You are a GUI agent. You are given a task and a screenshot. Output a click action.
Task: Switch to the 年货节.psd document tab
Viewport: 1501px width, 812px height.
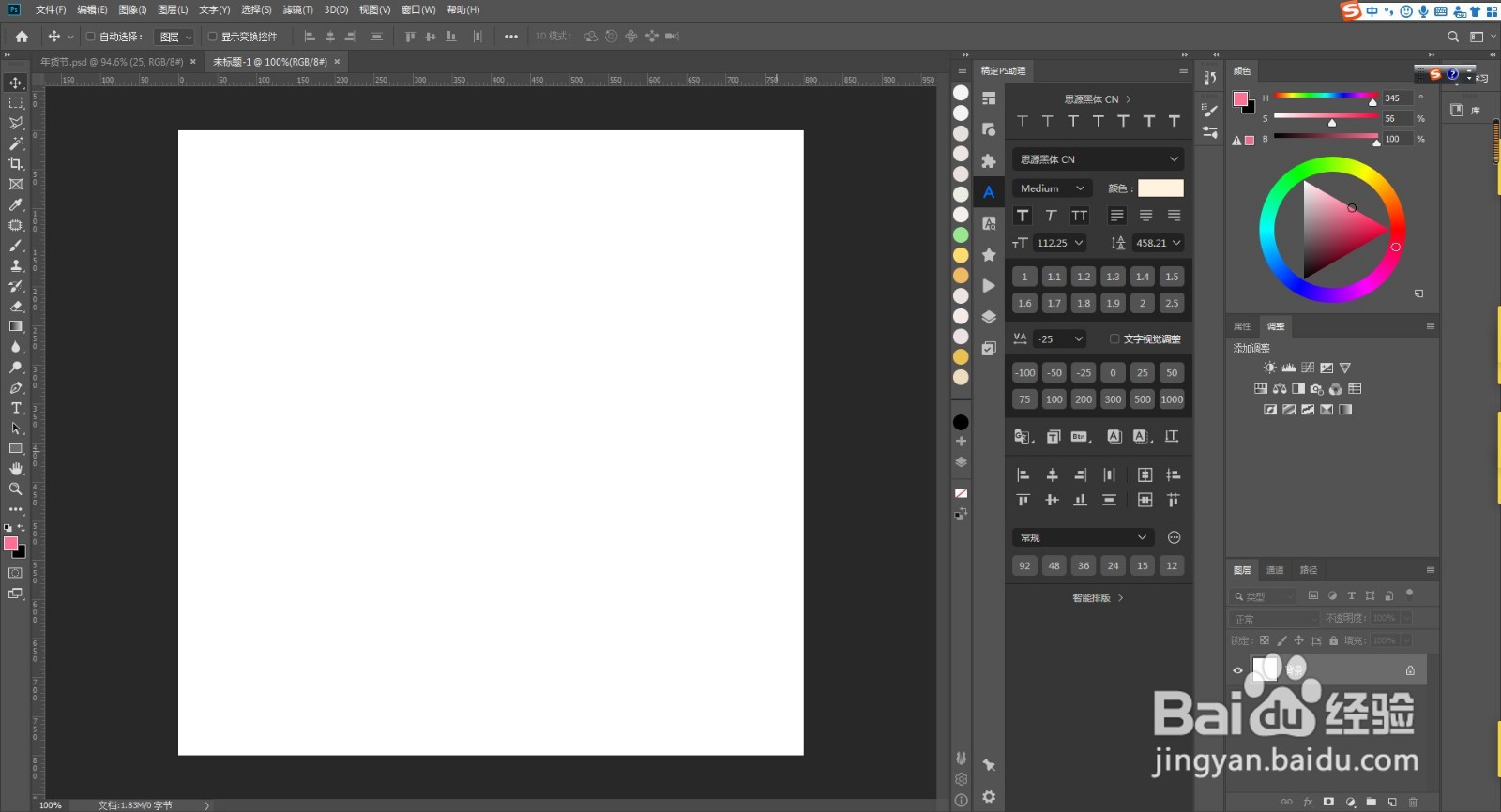112,62
